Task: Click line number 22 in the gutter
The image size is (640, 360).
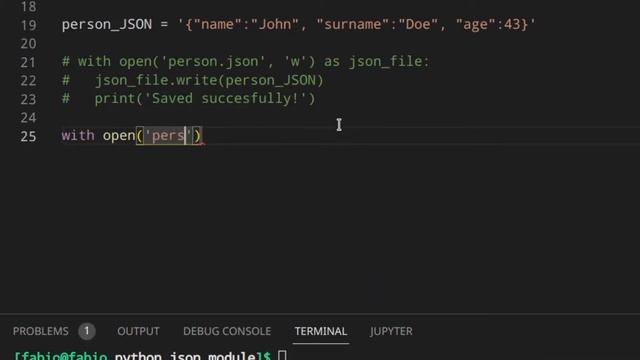Action: pos(28,81)
